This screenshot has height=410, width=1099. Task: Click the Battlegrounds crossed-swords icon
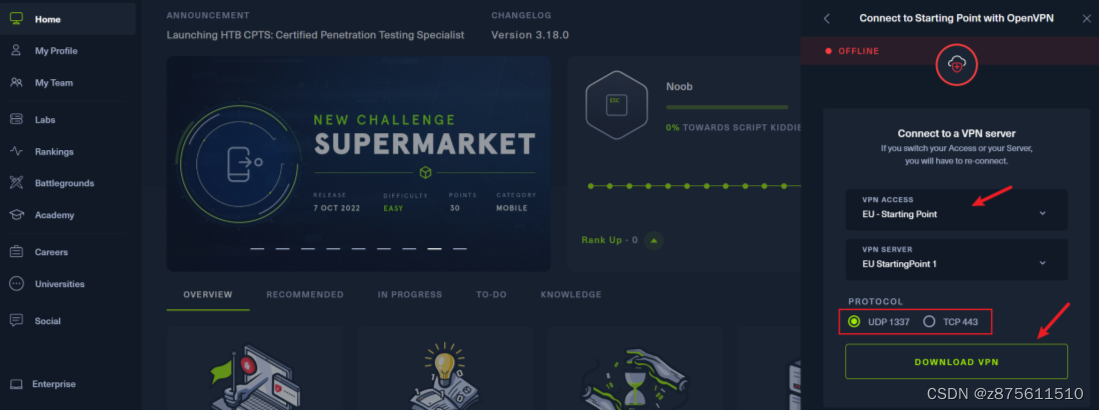pos(16,183)
